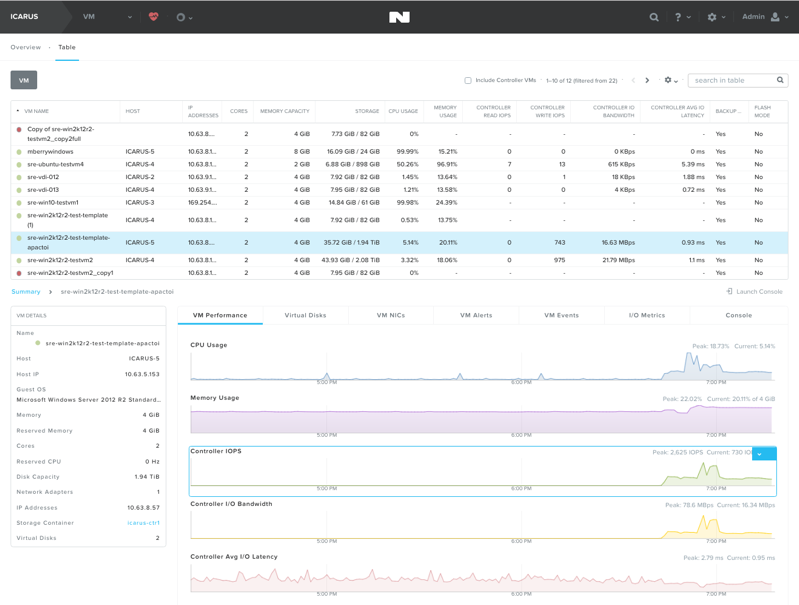This screenshot has height=605, width=799.
Task: Sort by Controller Write IOPS column header
Action: point(547,111)
